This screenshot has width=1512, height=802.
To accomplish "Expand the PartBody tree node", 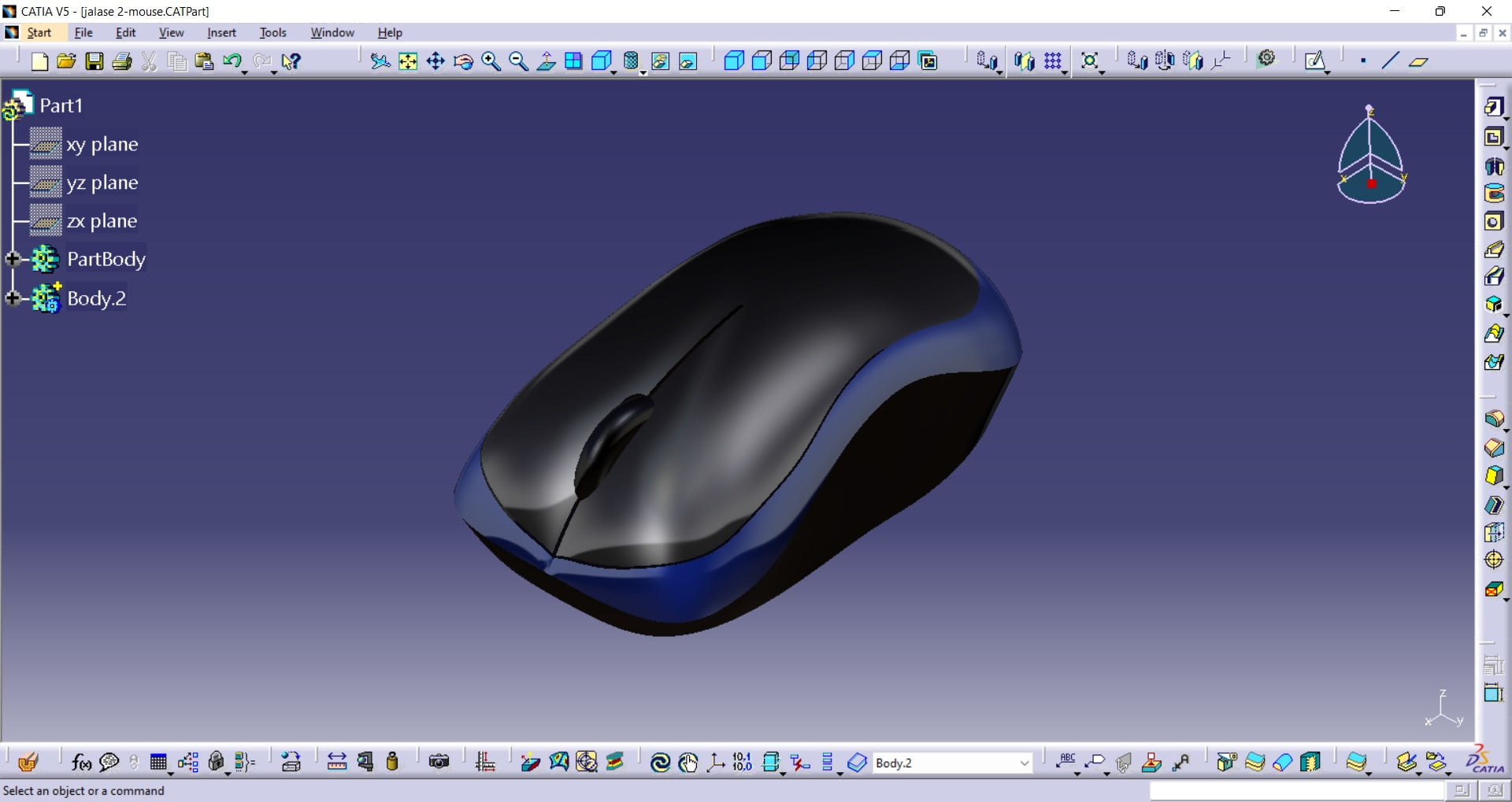I will pyautogui.click(x=13, y=258).
